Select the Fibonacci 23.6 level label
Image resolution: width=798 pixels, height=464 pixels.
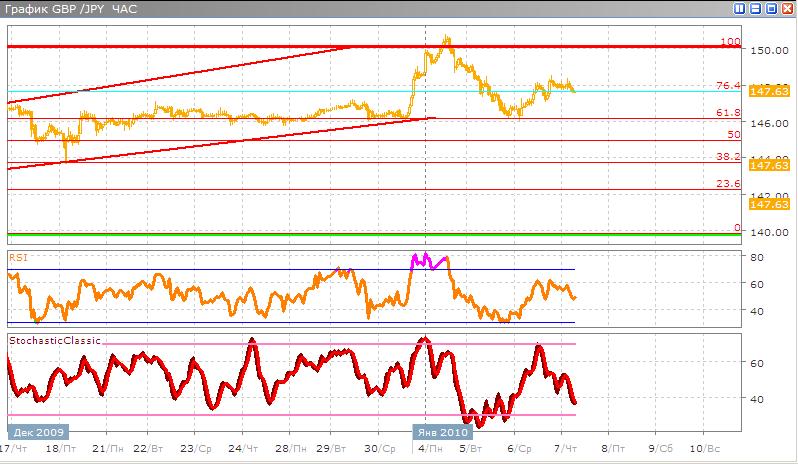(729, 184)
